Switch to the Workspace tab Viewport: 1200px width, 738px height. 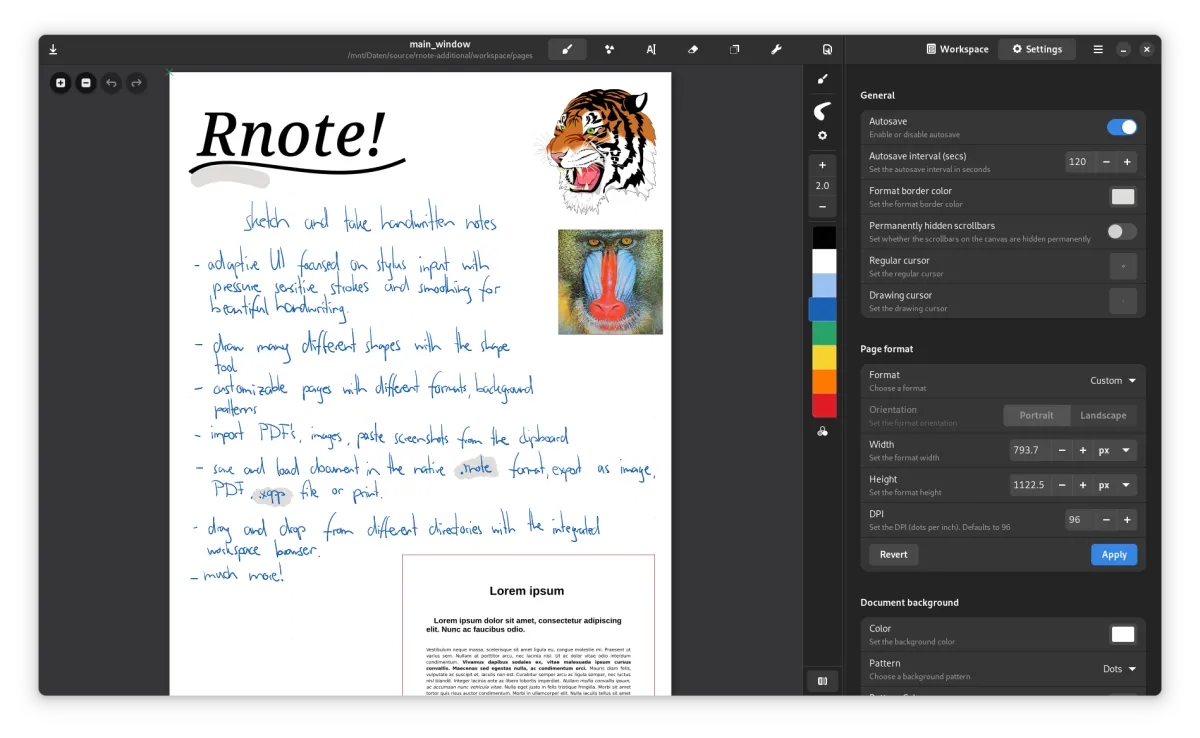[x=956, y=48]
